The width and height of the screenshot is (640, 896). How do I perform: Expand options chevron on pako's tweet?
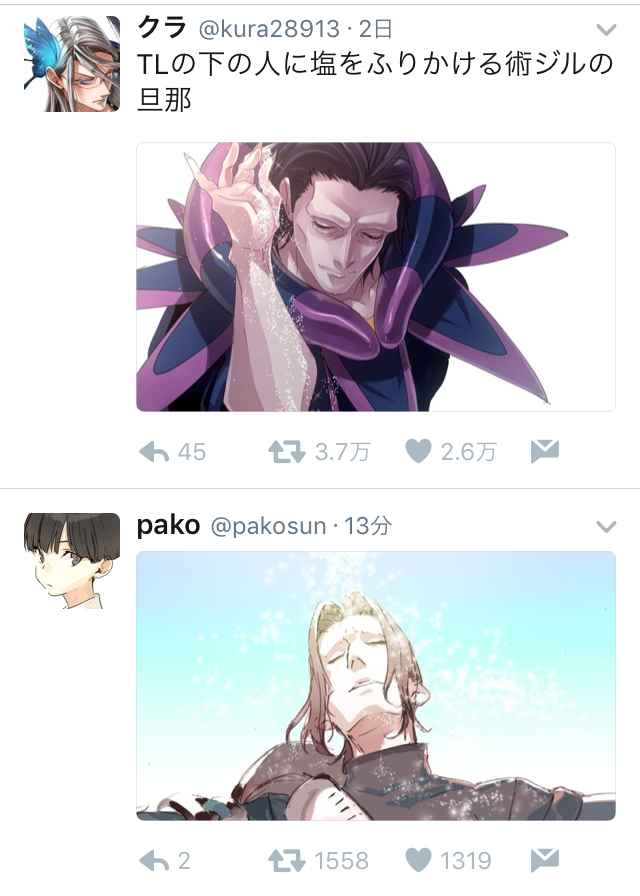point(606,526)
